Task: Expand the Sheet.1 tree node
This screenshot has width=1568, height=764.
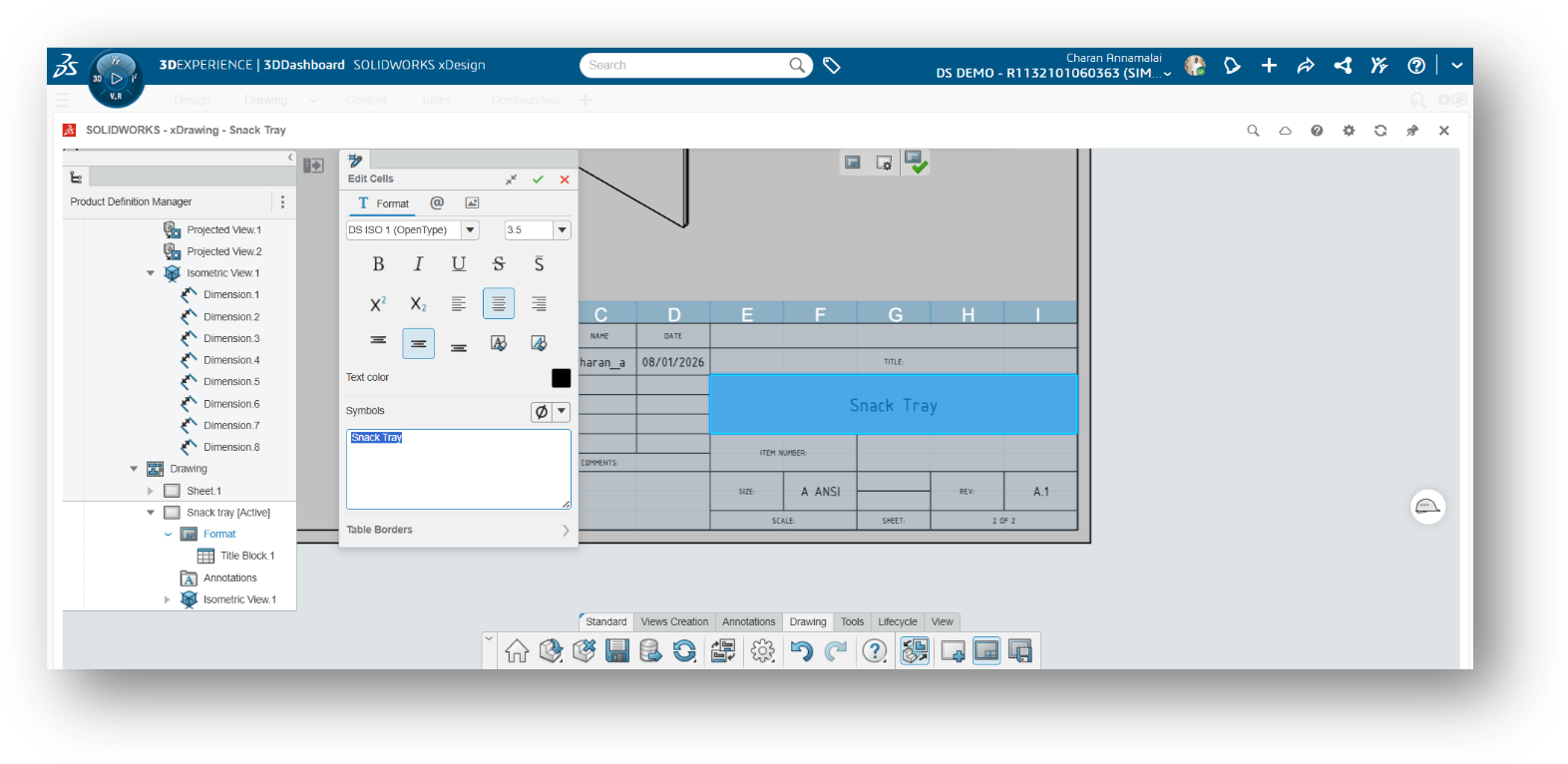Action: point(151,491)
